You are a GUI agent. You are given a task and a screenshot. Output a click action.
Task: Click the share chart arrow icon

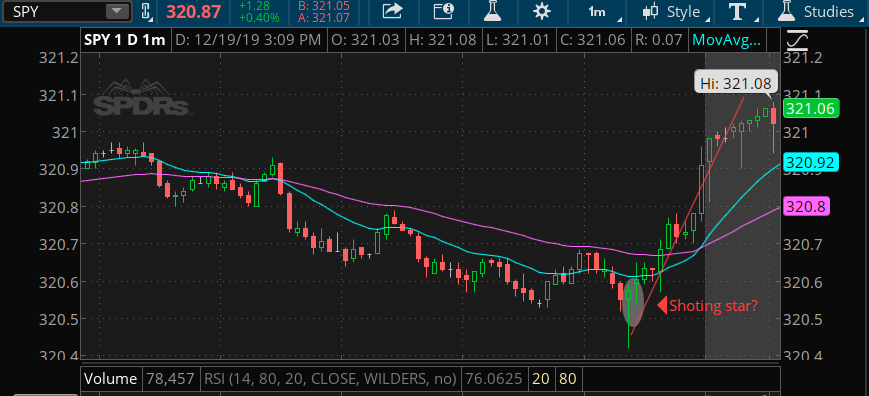tap(392, 11)
